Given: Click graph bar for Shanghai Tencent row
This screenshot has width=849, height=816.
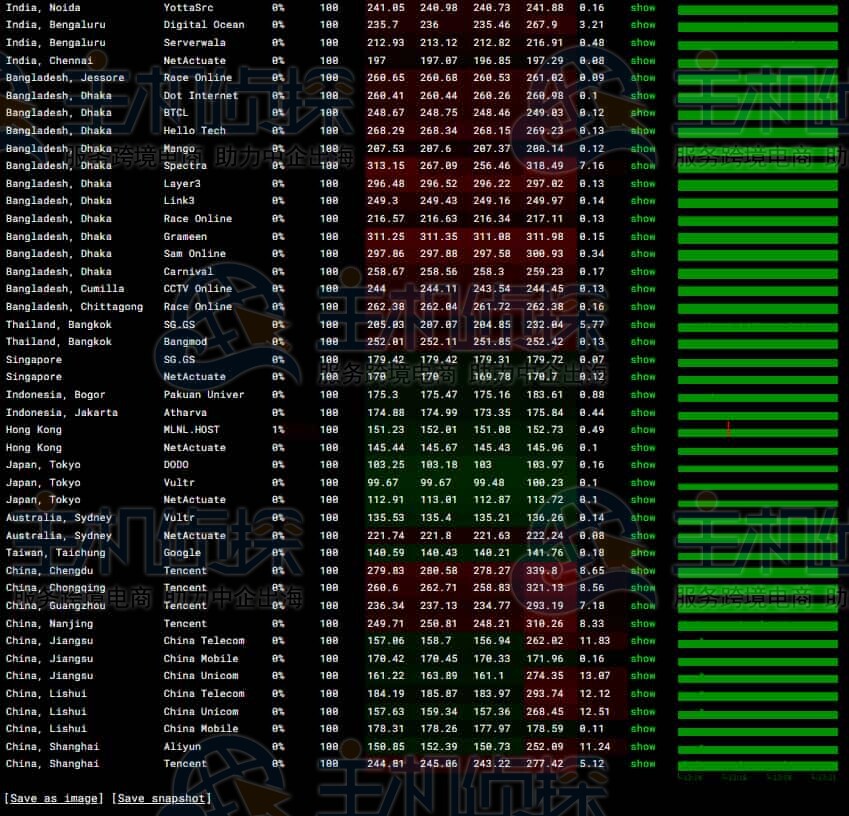Looking at the screenshot, I should pos(757,765).
